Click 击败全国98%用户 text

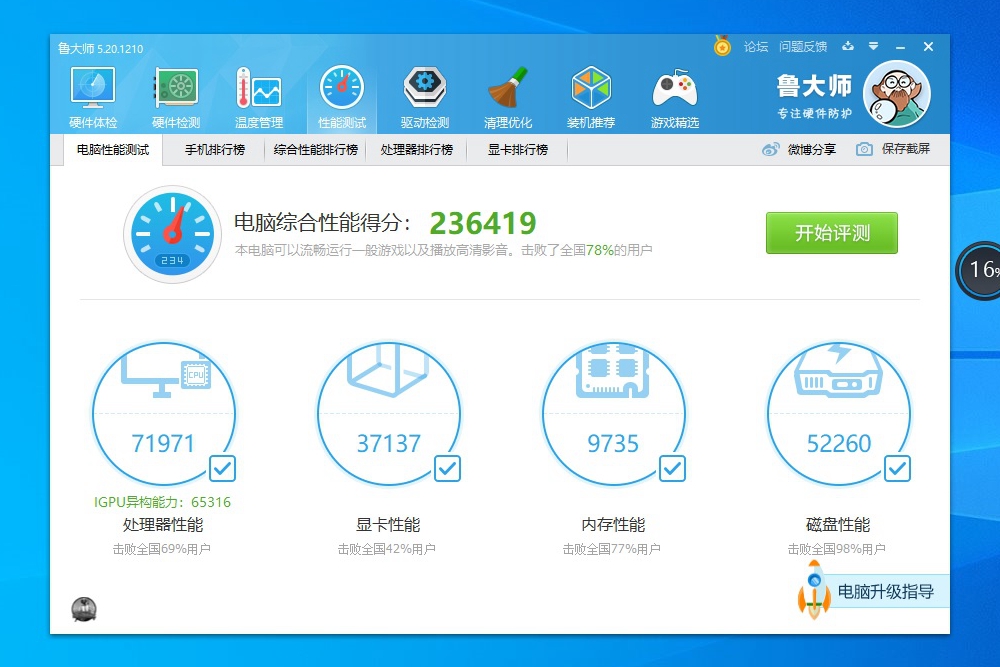tap(837, 549)
